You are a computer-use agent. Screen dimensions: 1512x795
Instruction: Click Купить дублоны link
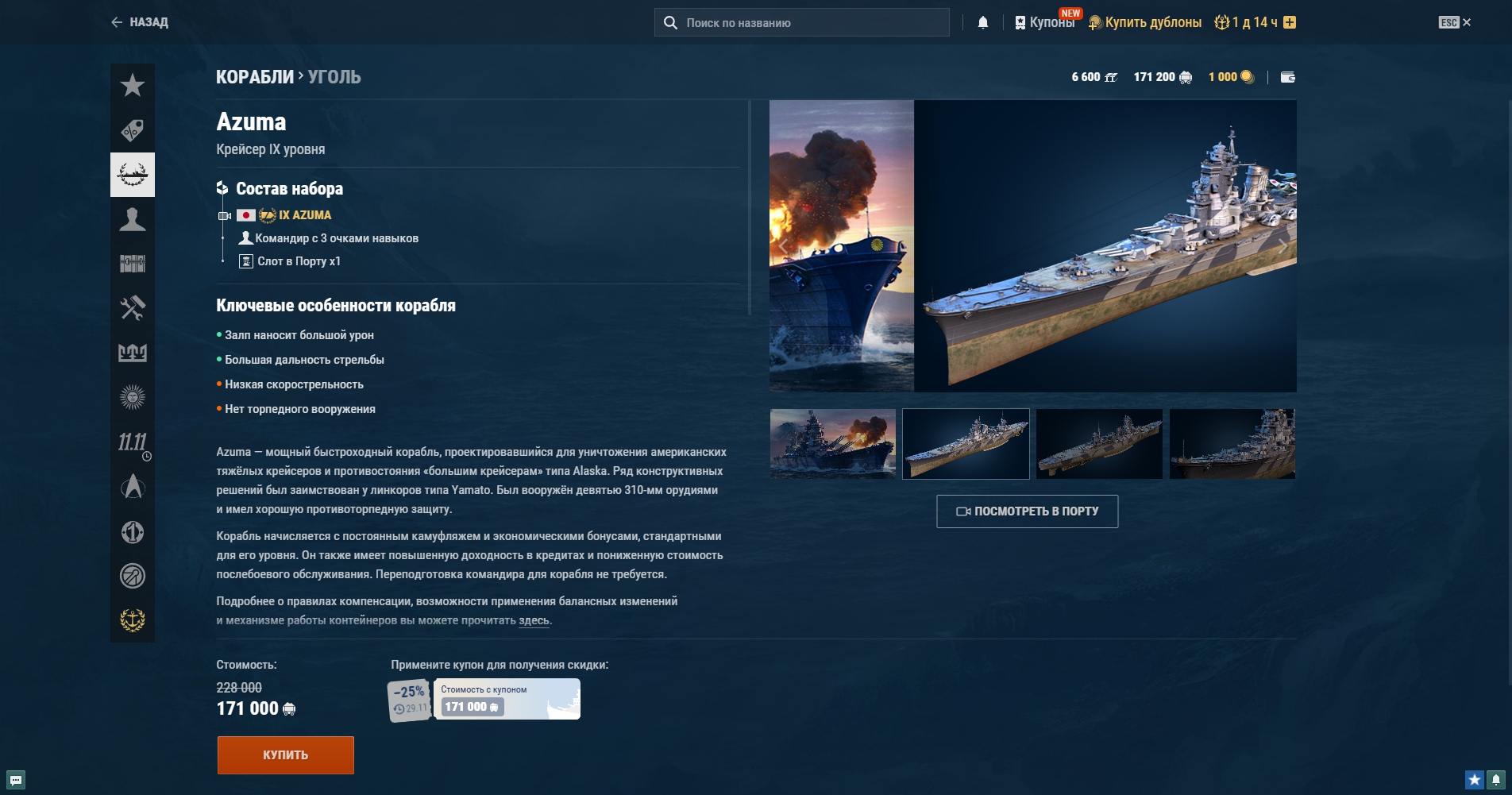pos(1145,22)
